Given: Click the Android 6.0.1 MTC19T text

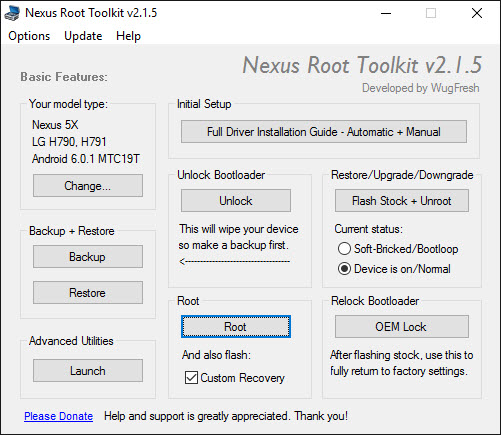Looking at the screenshot, I should (x=86, y=159).
